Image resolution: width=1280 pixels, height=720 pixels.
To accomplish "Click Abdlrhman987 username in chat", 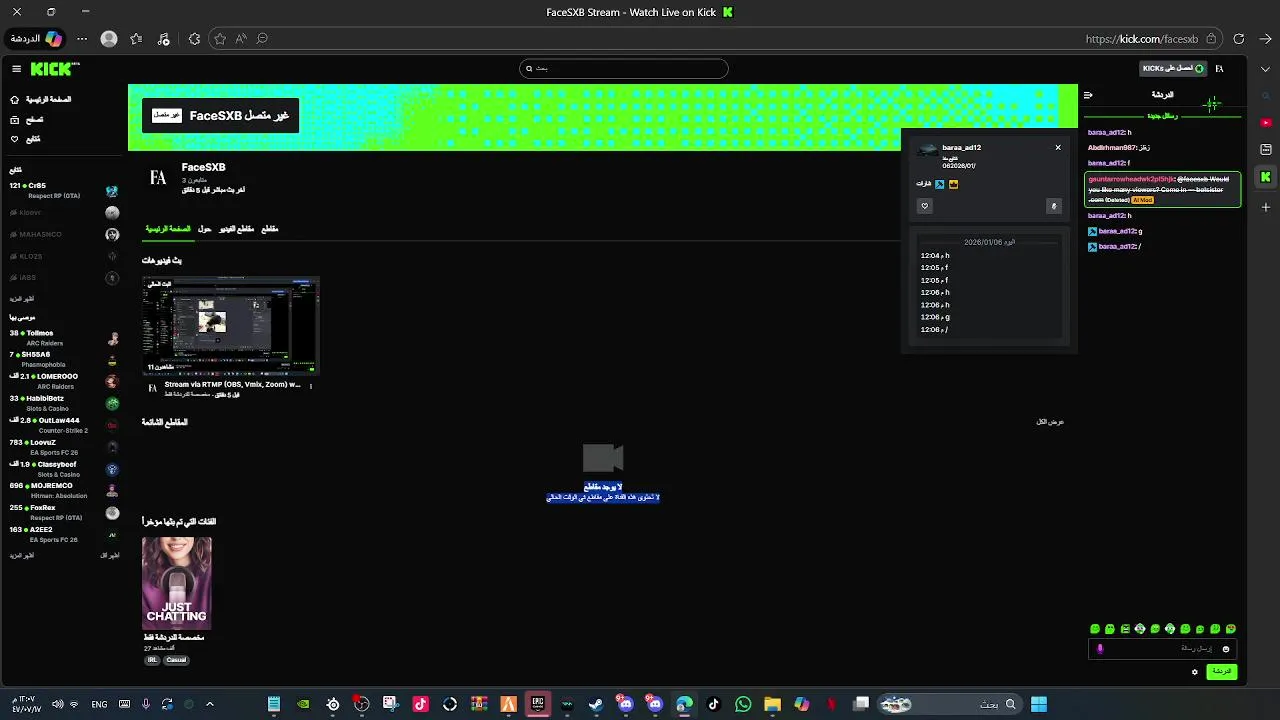I will coord(1112,147).
